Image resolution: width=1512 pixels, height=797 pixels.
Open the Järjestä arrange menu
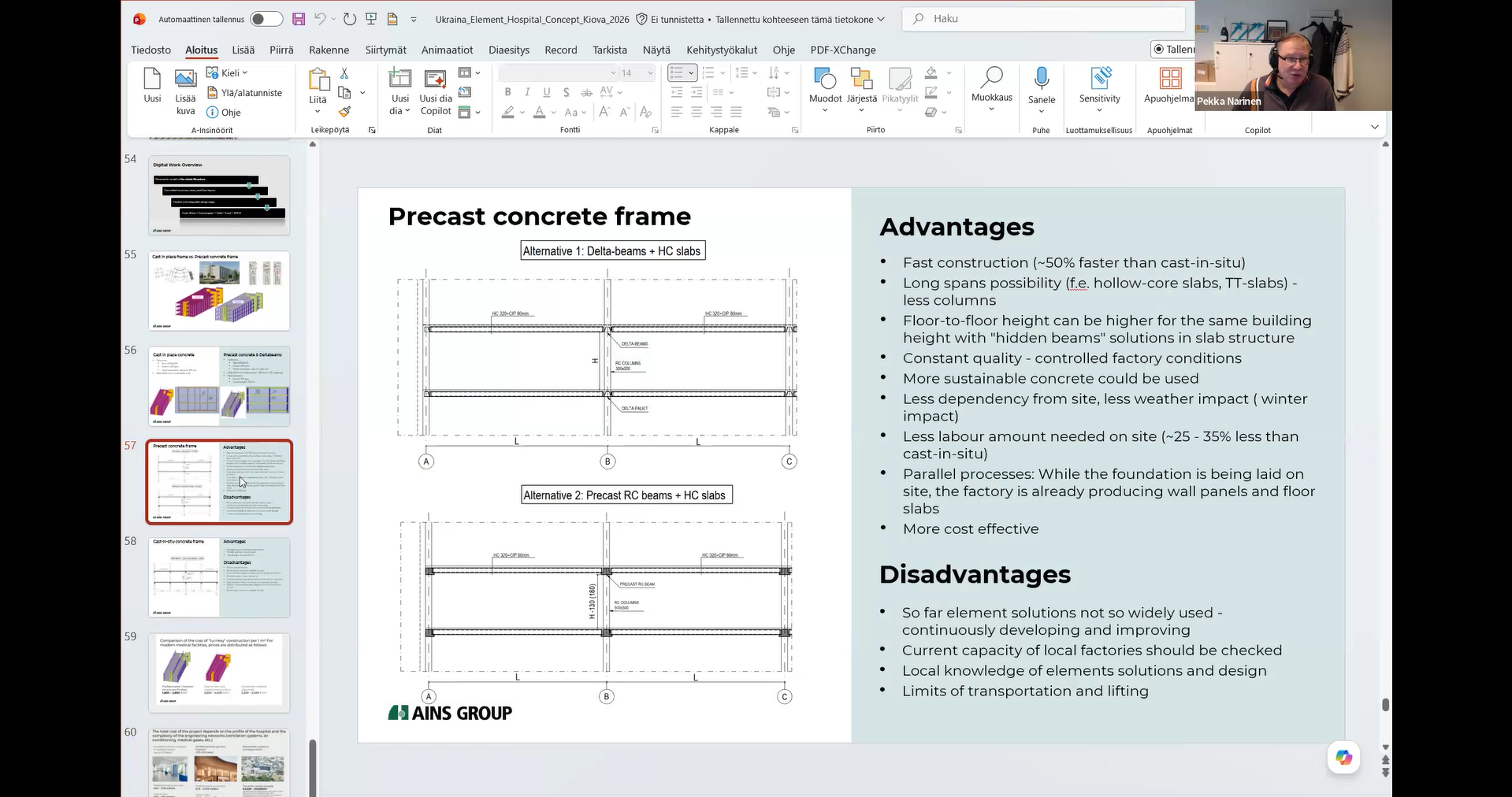click(x=861, y=90)
